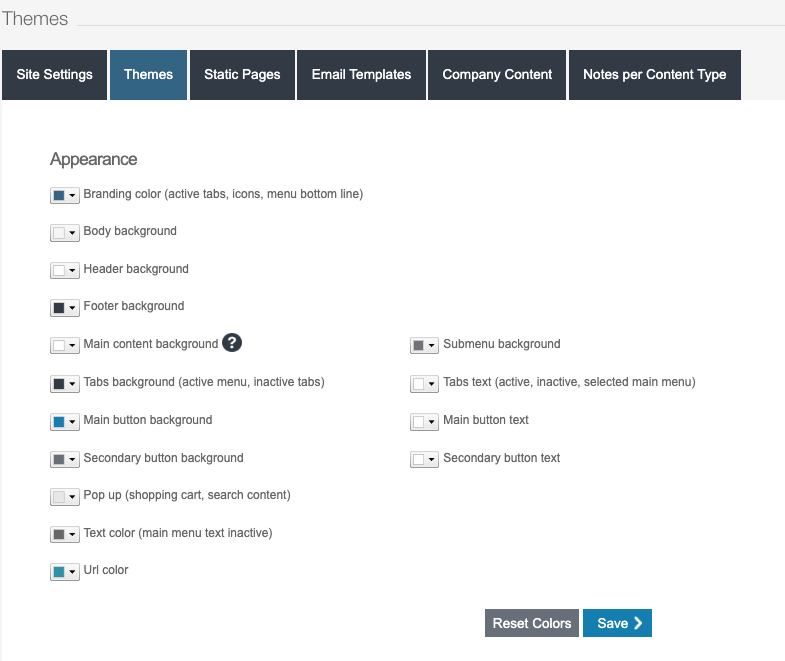
Task: Open the Url color swatch
Action: coord(64,571)
